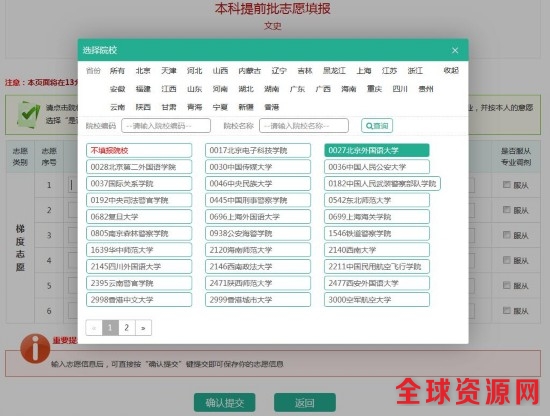Screen dimensions: 550x416
Task: Filter schools by 浙江
Action: pyautogui.click(x=415, y=71)
